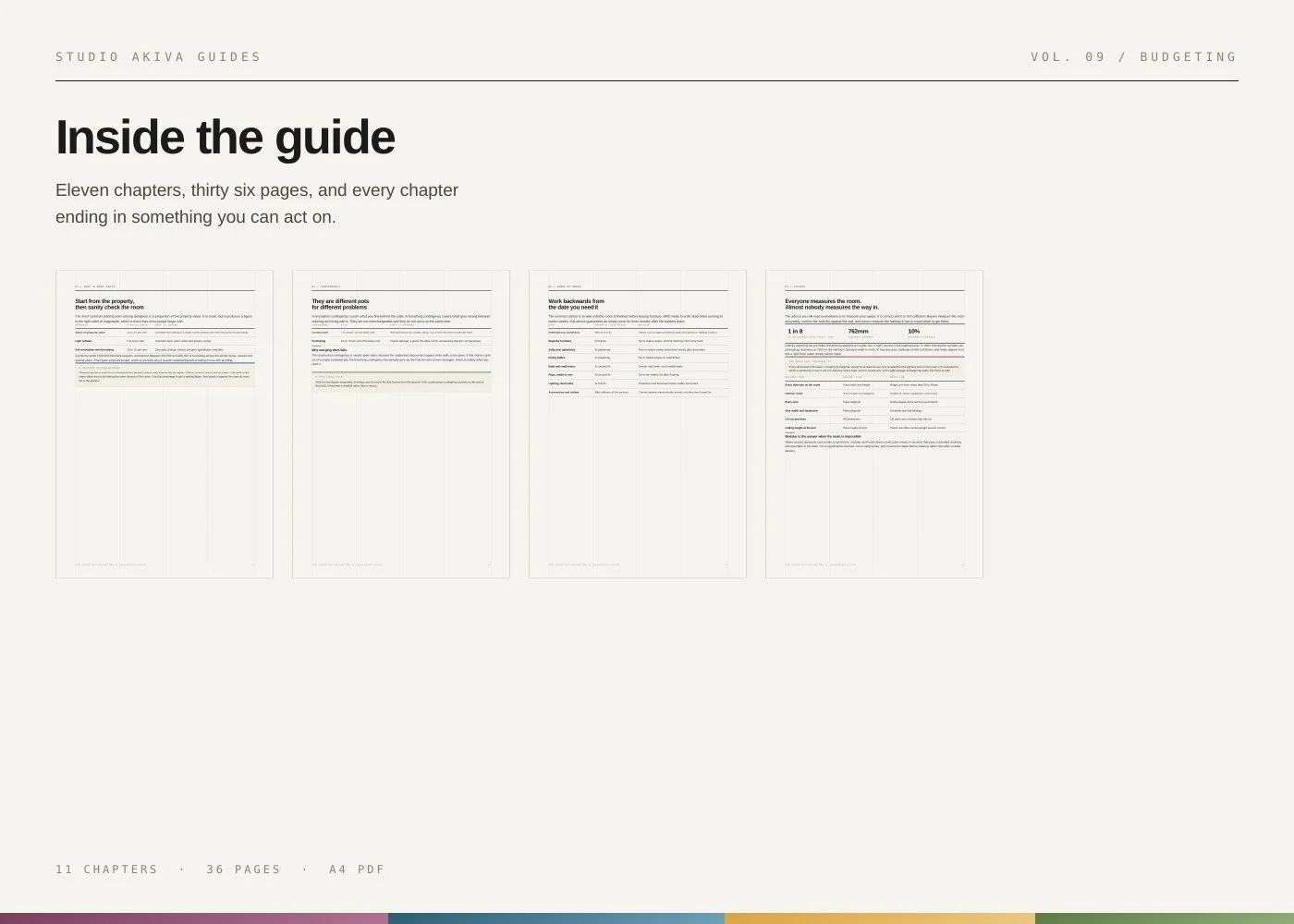This screenshot has height=924, width=1294.
Task: Open the 'They are different pots' page thumbnail
Action: 401,424
